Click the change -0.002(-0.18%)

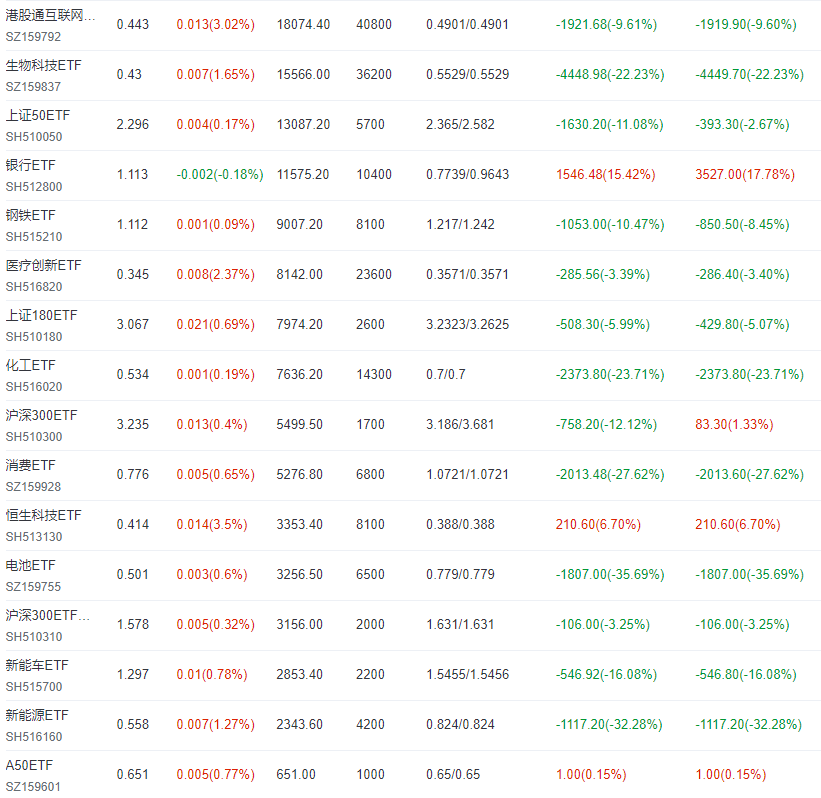coord(220,174)
